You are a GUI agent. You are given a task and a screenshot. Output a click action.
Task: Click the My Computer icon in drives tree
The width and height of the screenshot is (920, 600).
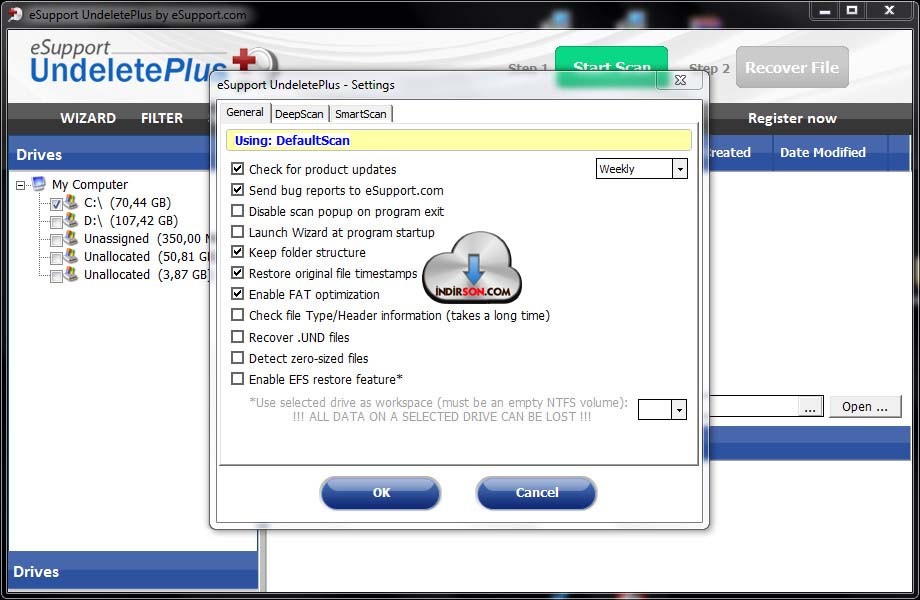coord(39,184)
